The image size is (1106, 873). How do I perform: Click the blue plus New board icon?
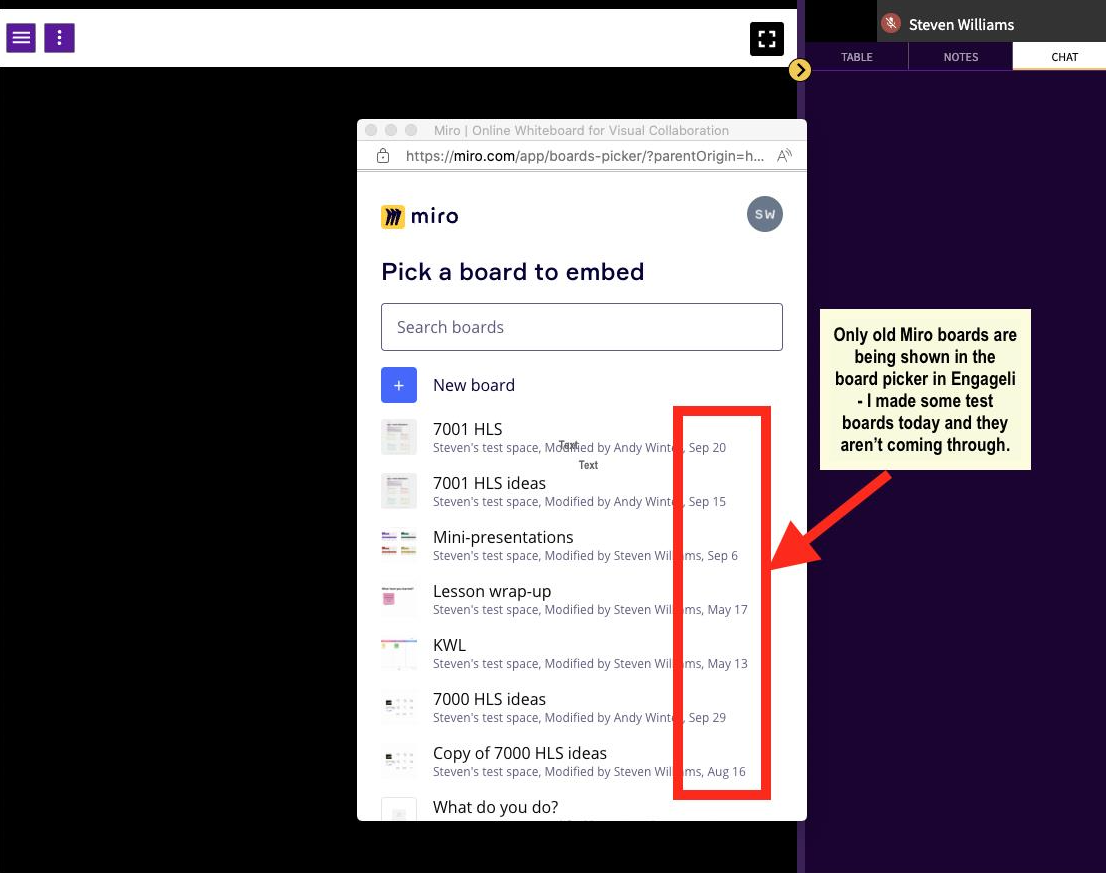[399, 385]
